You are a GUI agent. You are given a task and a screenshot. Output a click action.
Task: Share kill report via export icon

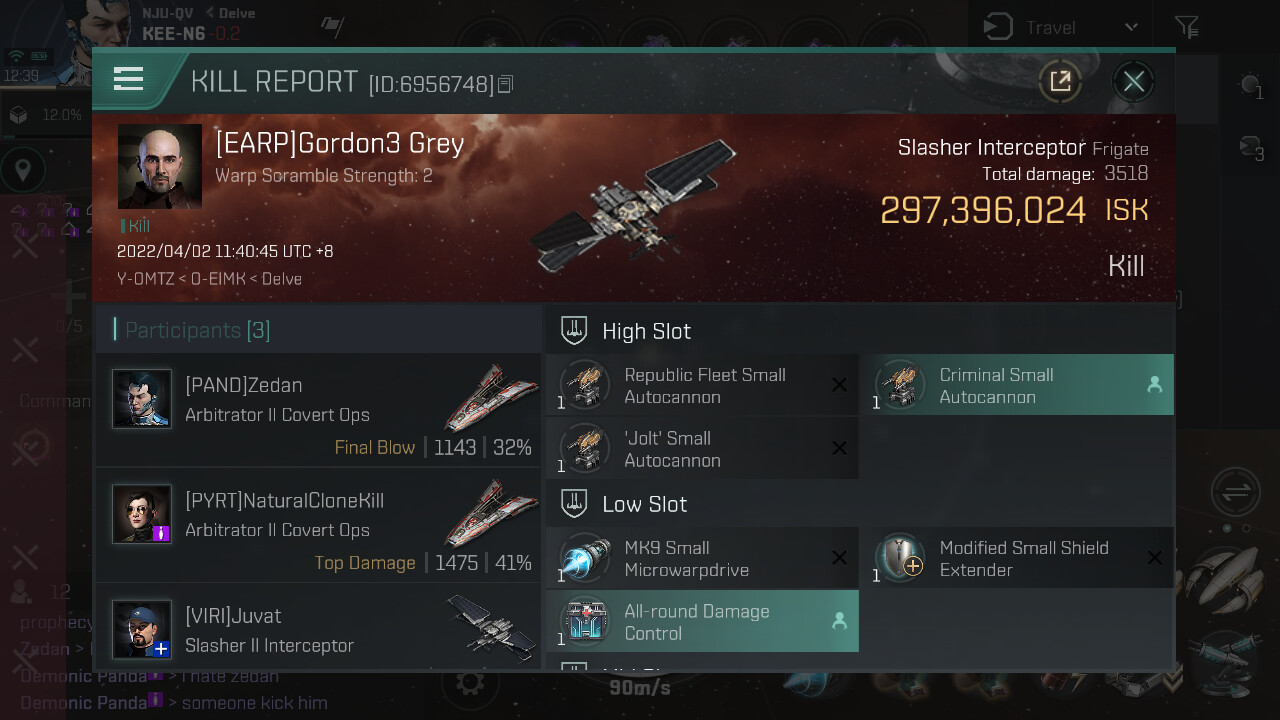1060,81
